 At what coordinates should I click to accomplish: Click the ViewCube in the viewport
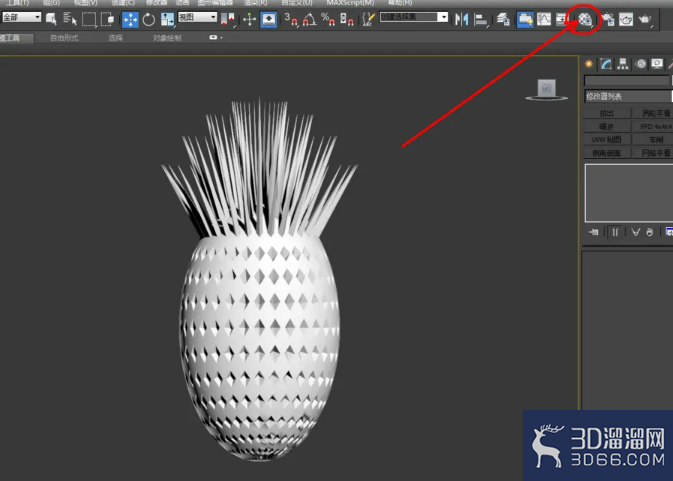[546, 90]
